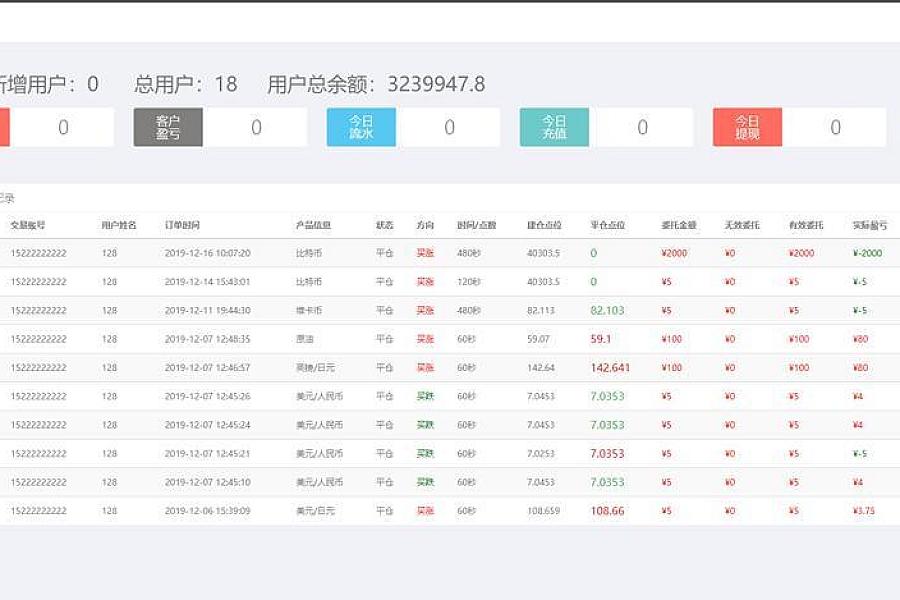
Task: Click the teal 今日充值 stat tile
Action: click(x=554, y=127)
